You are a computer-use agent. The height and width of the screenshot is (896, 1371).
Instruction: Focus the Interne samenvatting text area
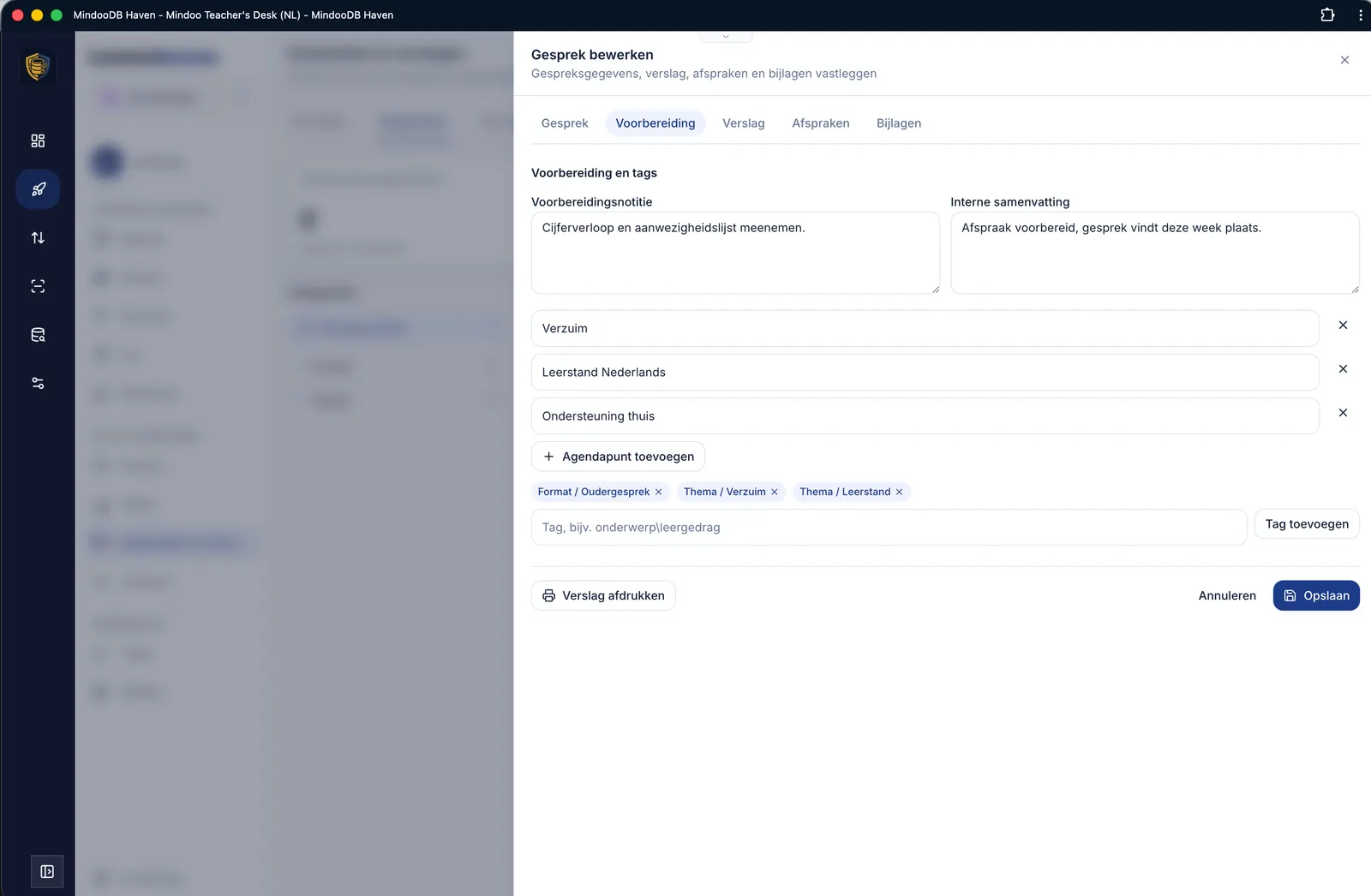1155,253
